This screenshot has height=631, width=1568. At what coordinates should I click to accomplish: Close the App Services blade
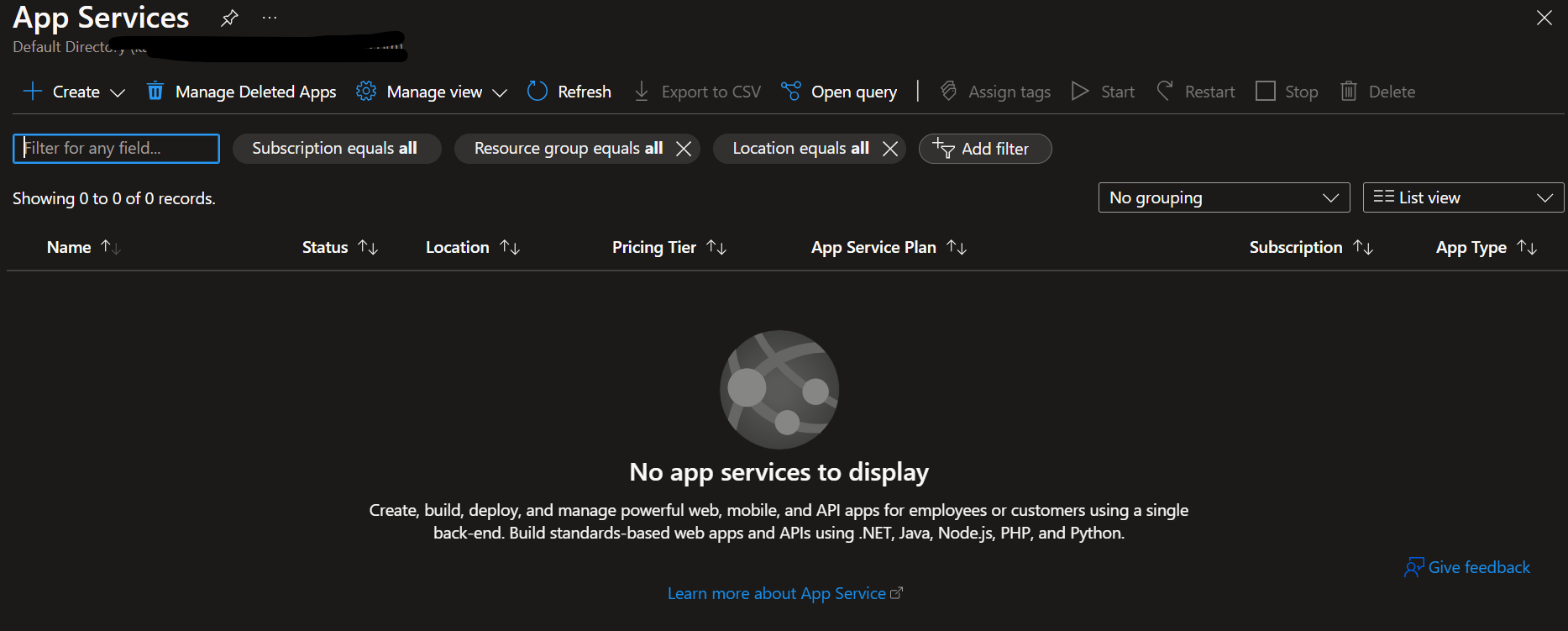(x=1544, y=18)
